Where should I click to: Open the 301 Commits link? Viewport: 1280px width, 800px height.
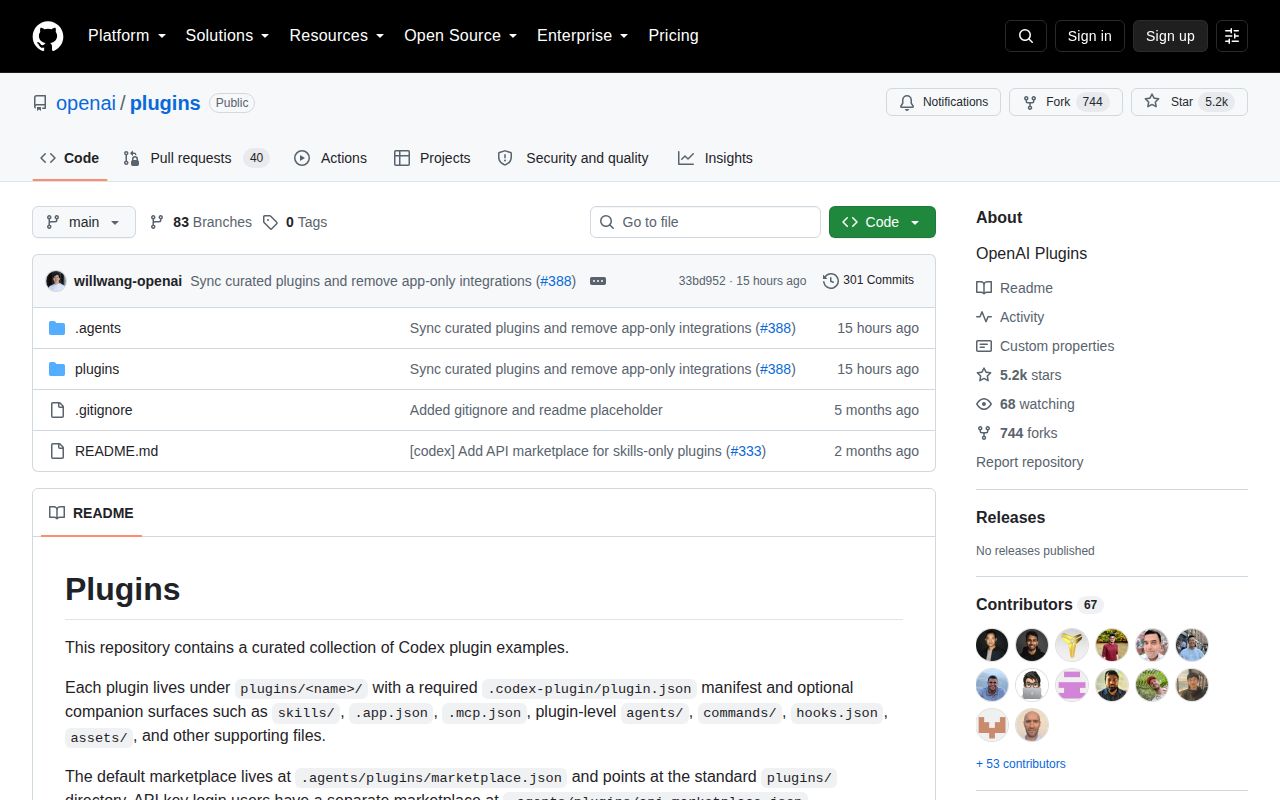868,281
